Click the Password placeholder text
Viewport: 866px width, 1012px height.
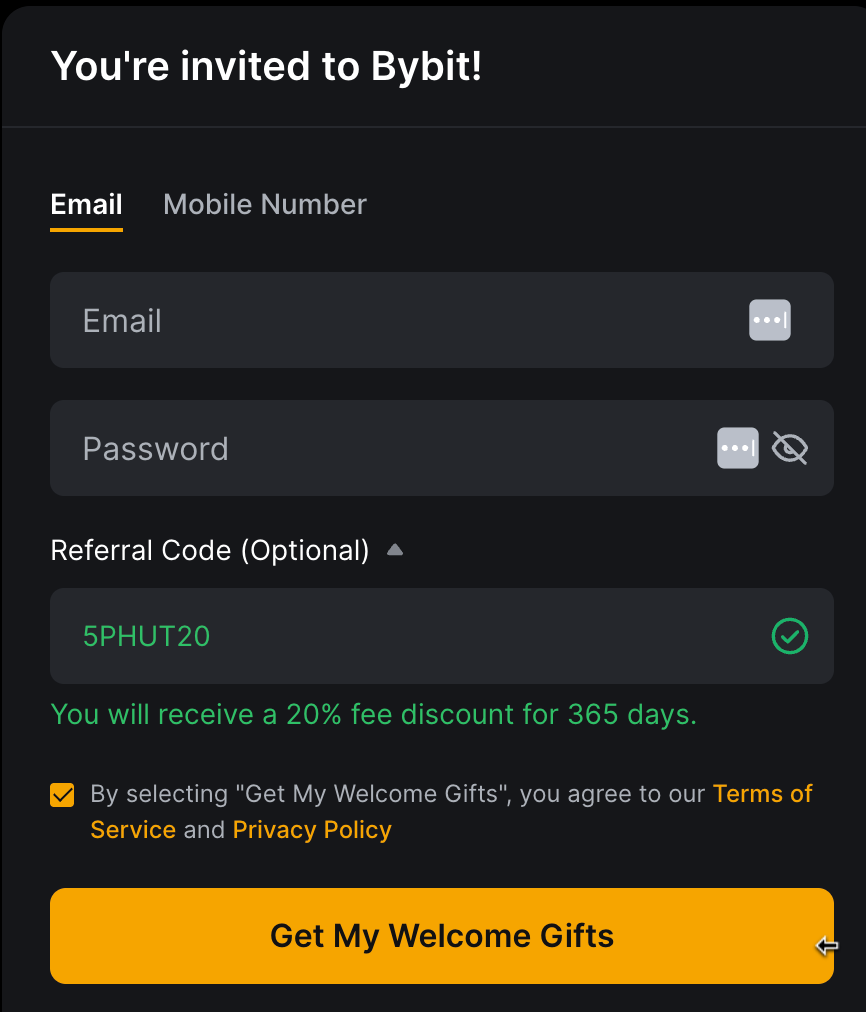(x=155, y=449)
